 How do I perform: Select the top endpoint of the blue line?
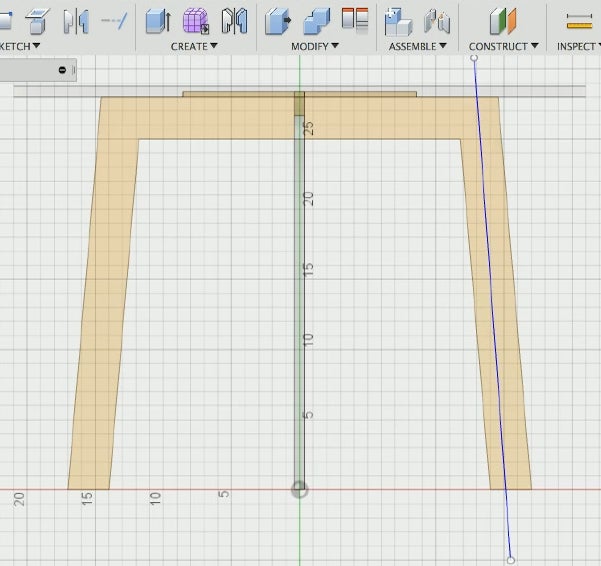coord(474,58)
